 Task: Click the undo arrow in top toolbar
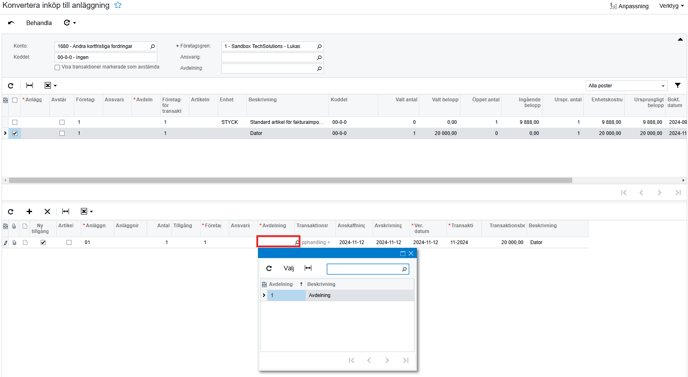[x=11, y=23]
